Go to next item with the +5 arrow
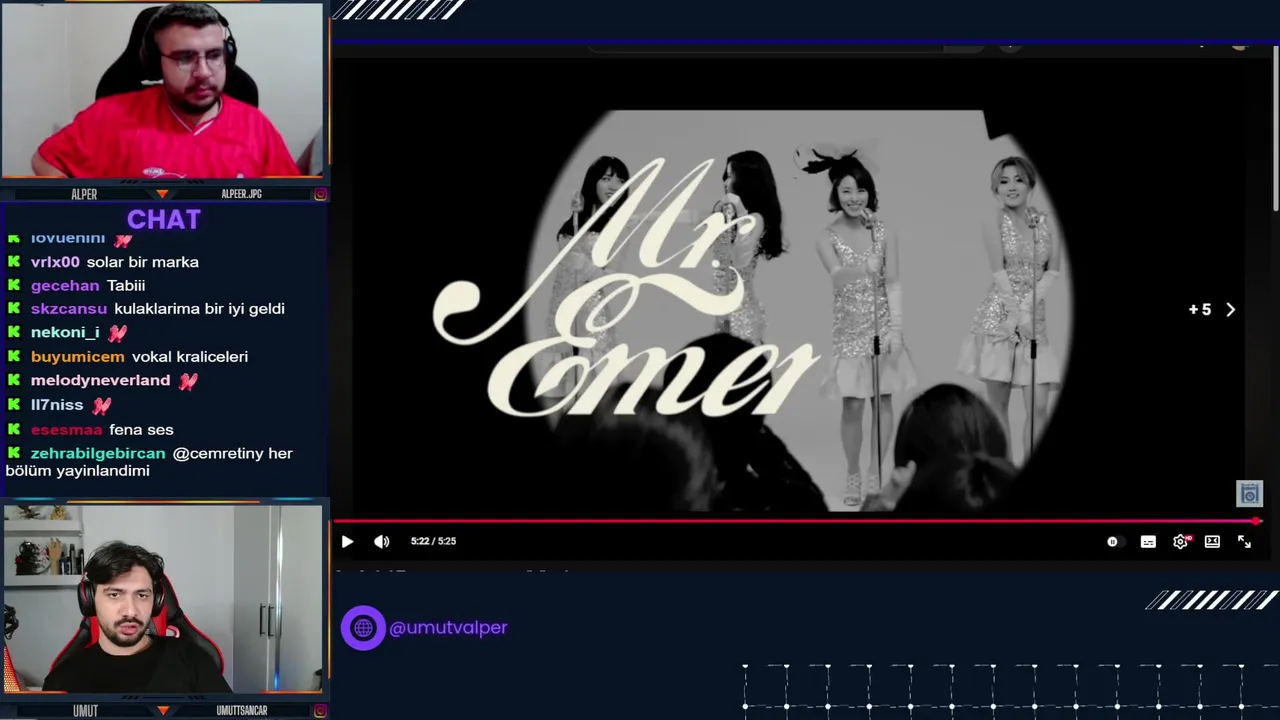The height and width of the screenshot is (720, 1280). point(1231,310)
